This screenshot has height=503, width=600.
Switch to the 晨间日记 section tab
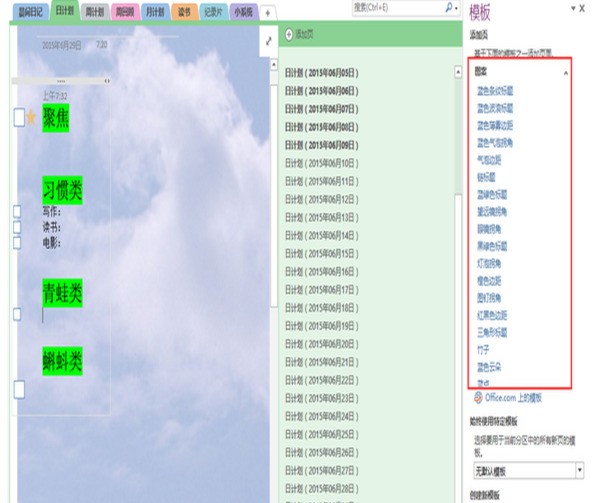[30, 12]
